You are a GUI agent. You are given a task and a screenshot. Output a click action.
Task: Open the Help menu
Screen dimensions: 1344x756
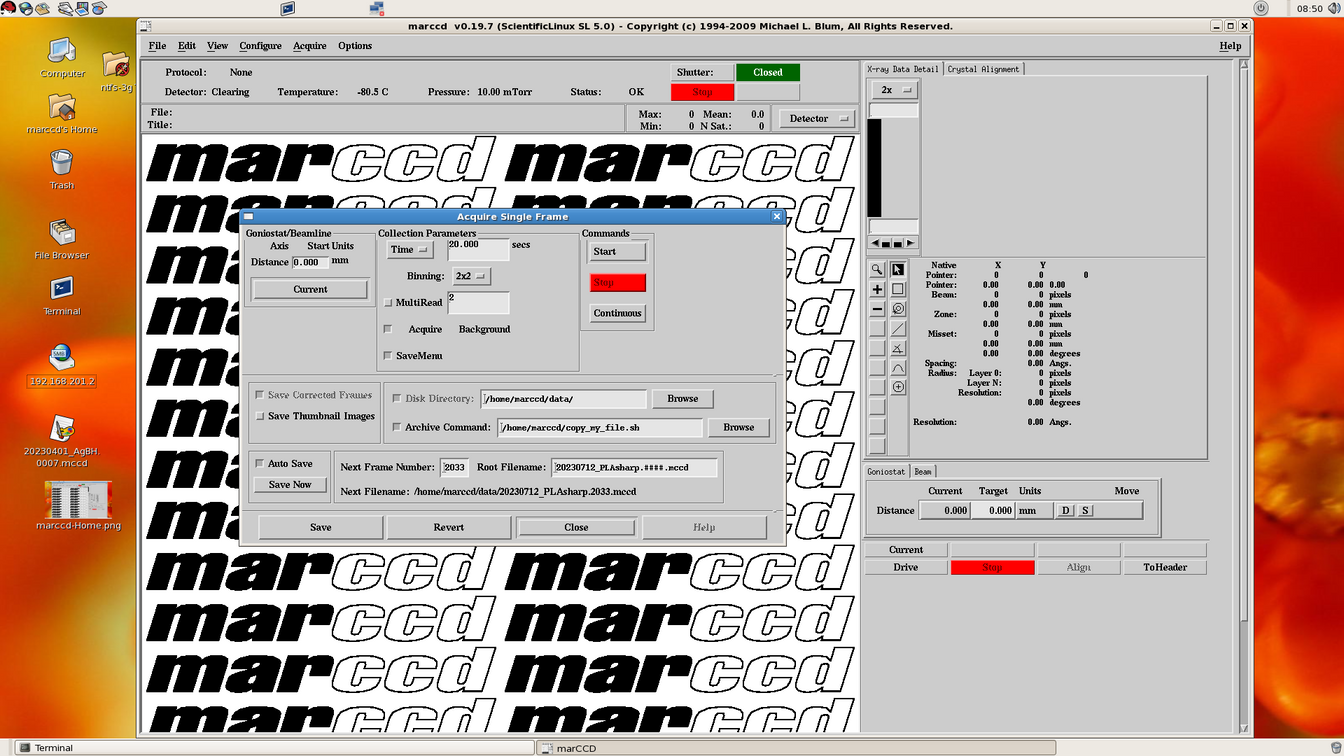click(1230, 46)
